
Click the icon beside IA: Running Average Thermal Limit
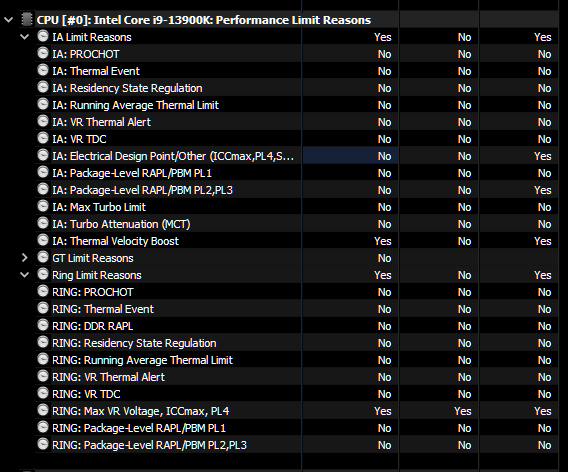click(x=43, y=104)
